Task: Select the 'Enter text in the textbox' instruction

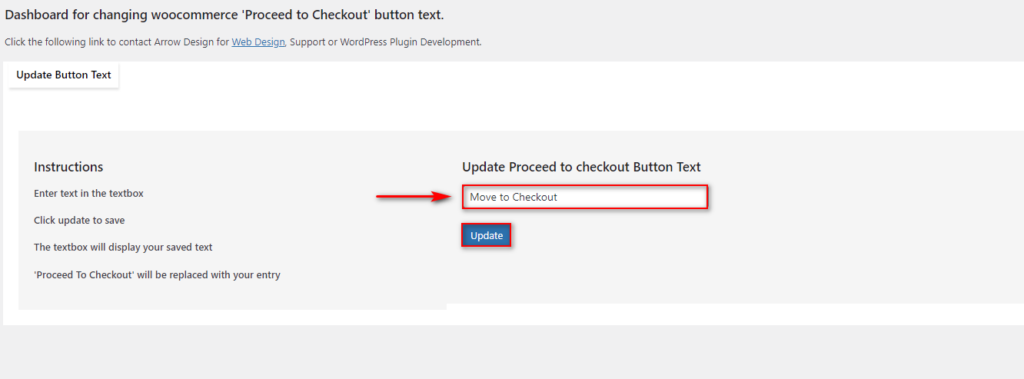Action: pos(89,194)
